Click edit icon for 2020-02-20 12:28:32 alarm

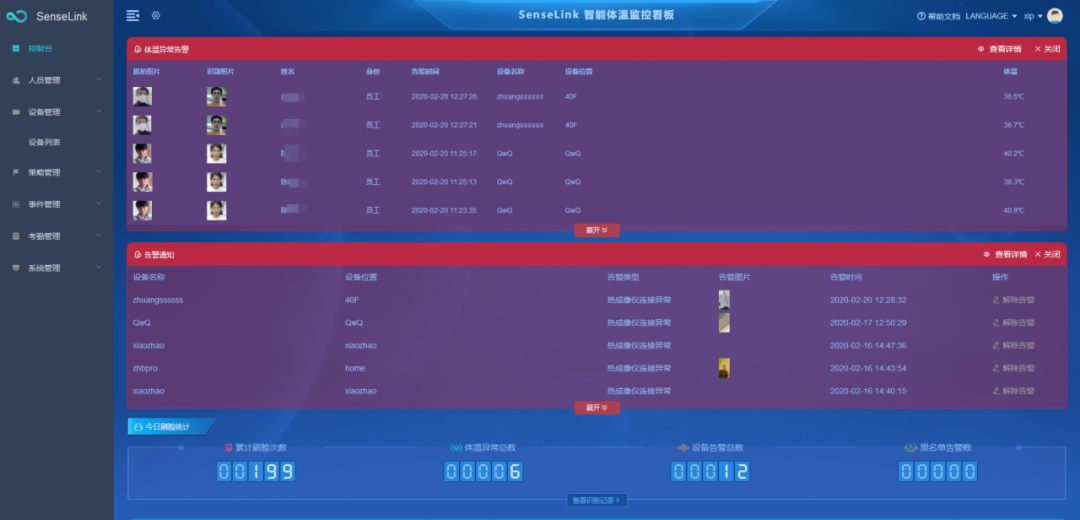tap(995, 300)
